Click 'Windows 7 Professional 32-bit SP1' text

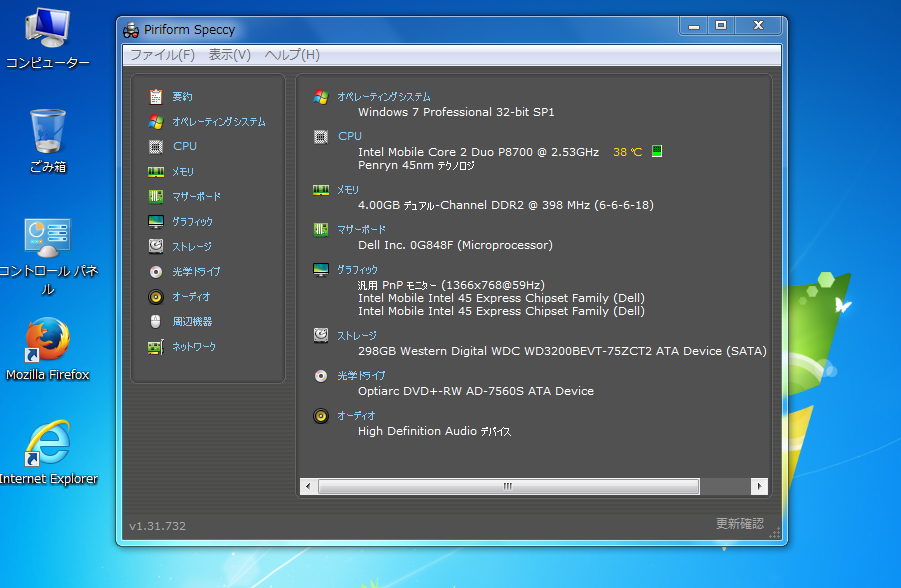456,112
